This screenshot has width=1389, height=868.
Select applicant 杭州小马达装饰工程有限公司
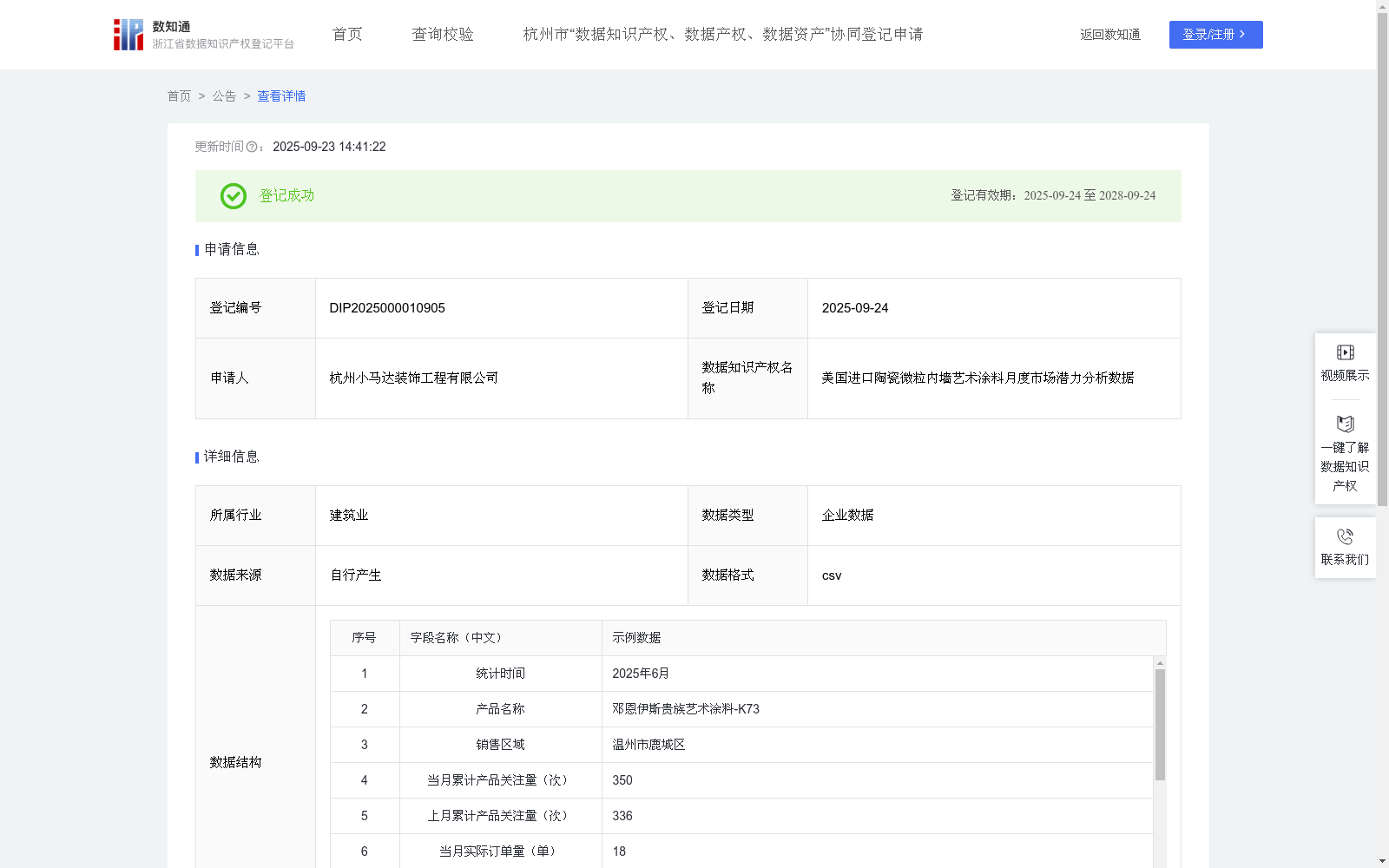pyautogui.click(x=413, y=378)
